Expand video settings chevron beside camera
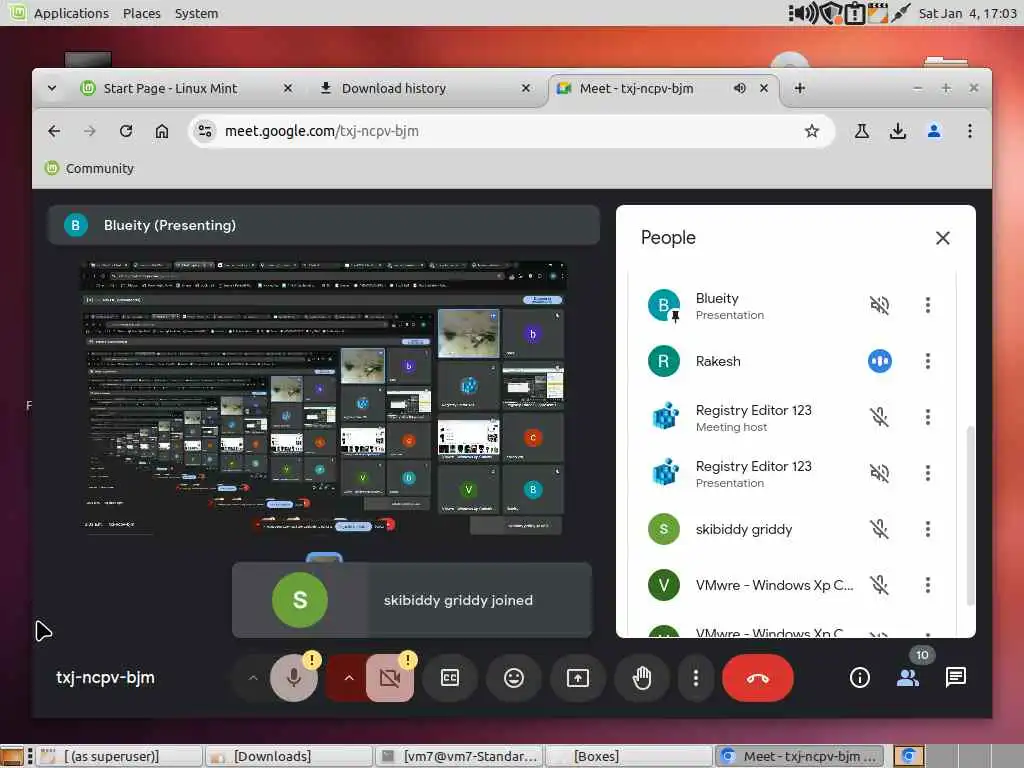 [349, 678]
